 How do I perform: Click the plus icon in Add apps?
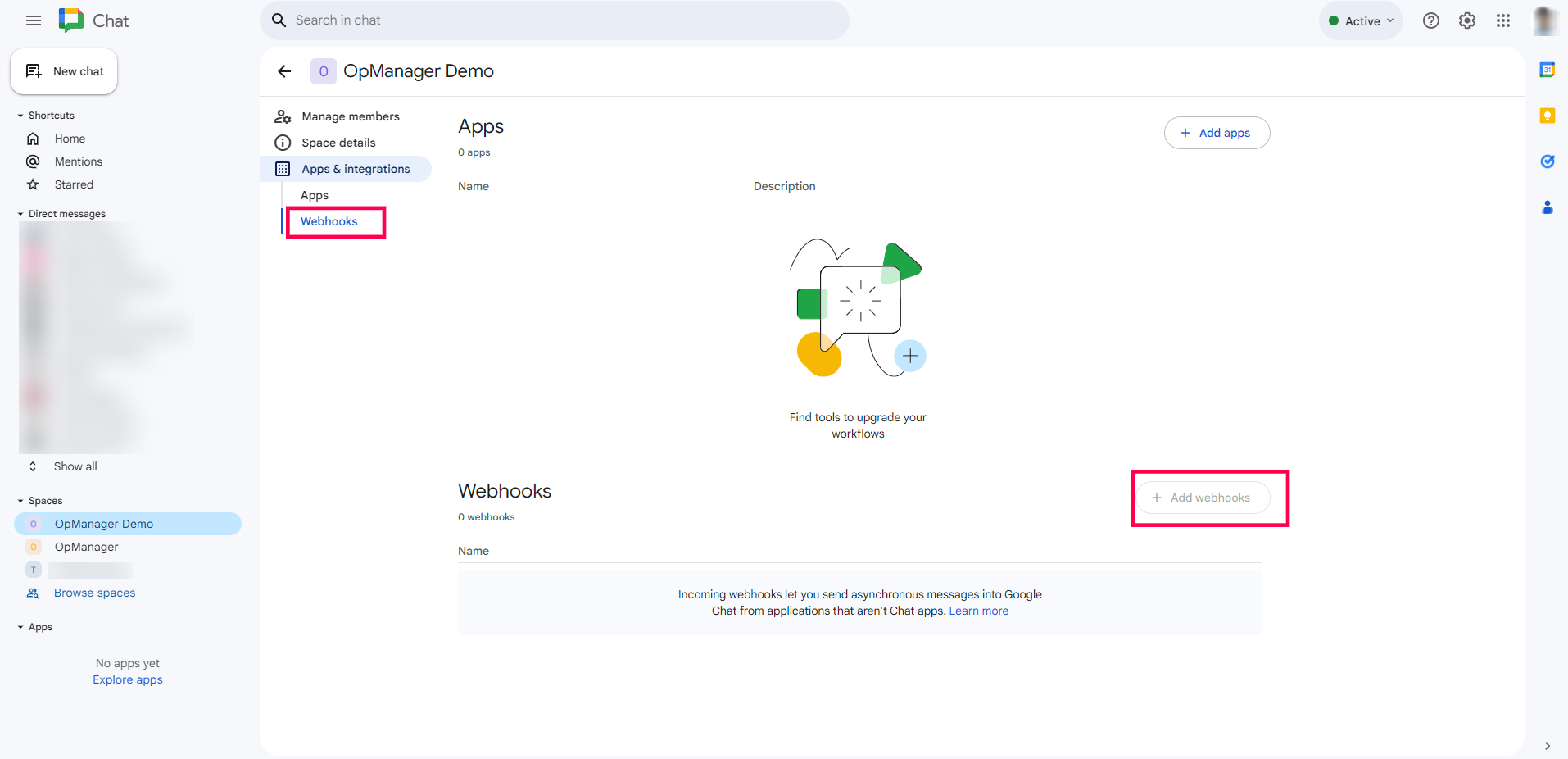pyautogui.click(x=1185, y=133)
